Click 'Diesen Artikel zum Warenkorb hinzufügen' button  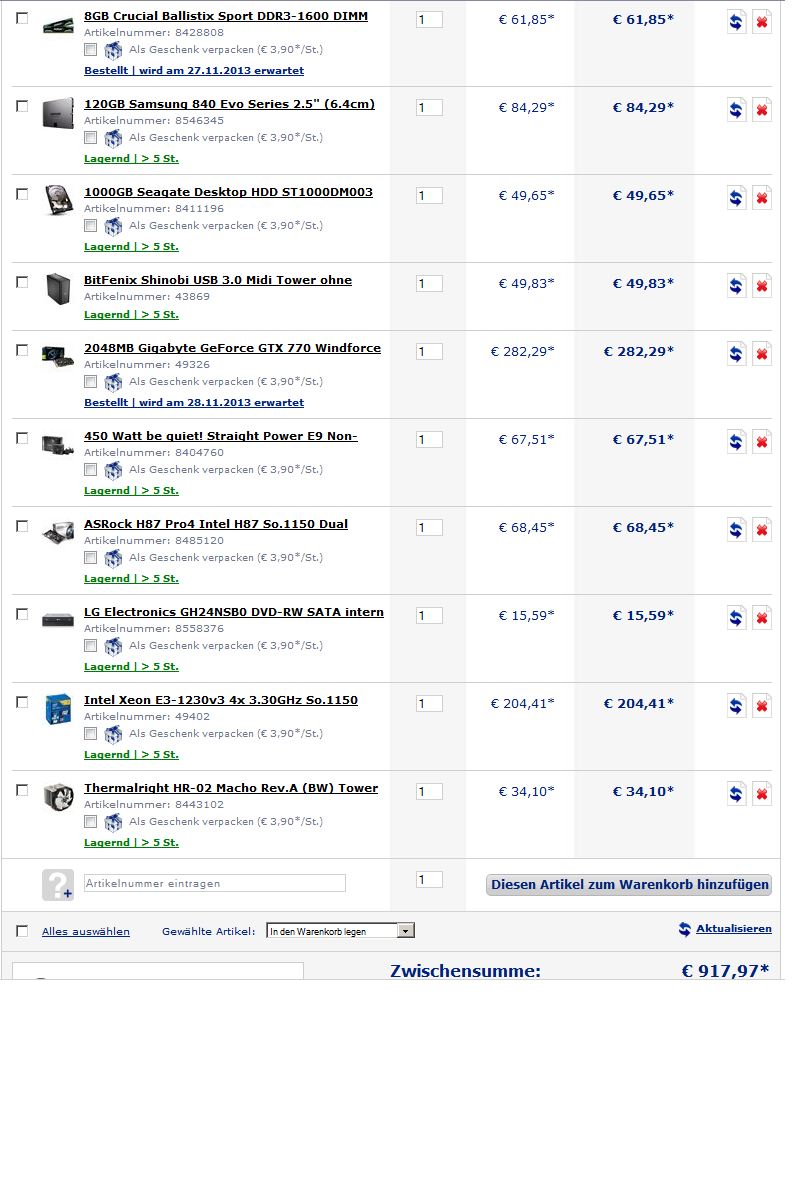(x=629, y=884)
